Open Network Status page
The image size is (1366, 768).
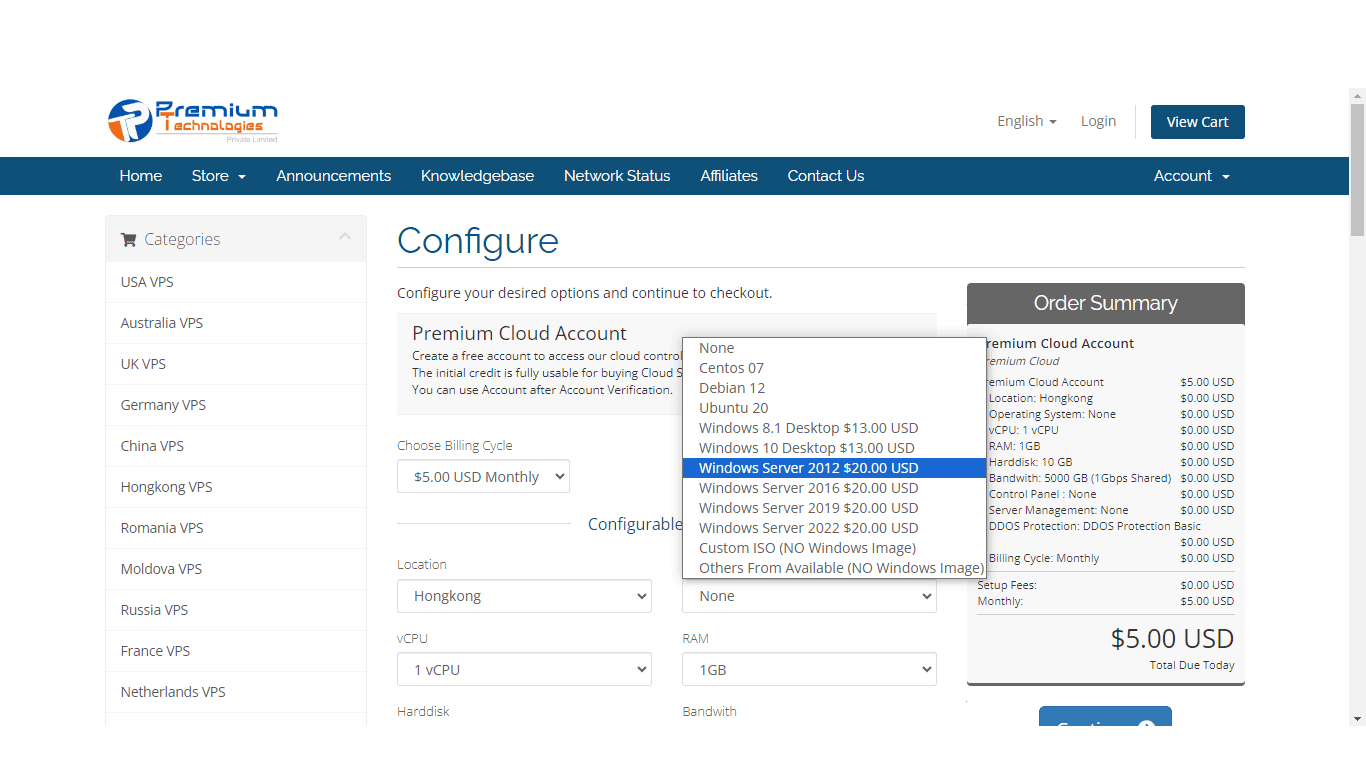point(617,176)
